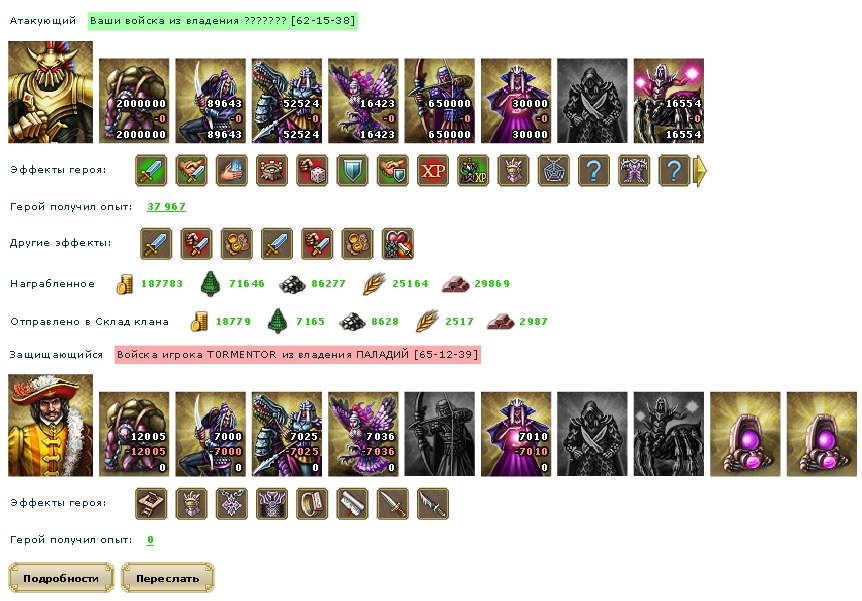Click the Переслать button

(x=168, y=578)
